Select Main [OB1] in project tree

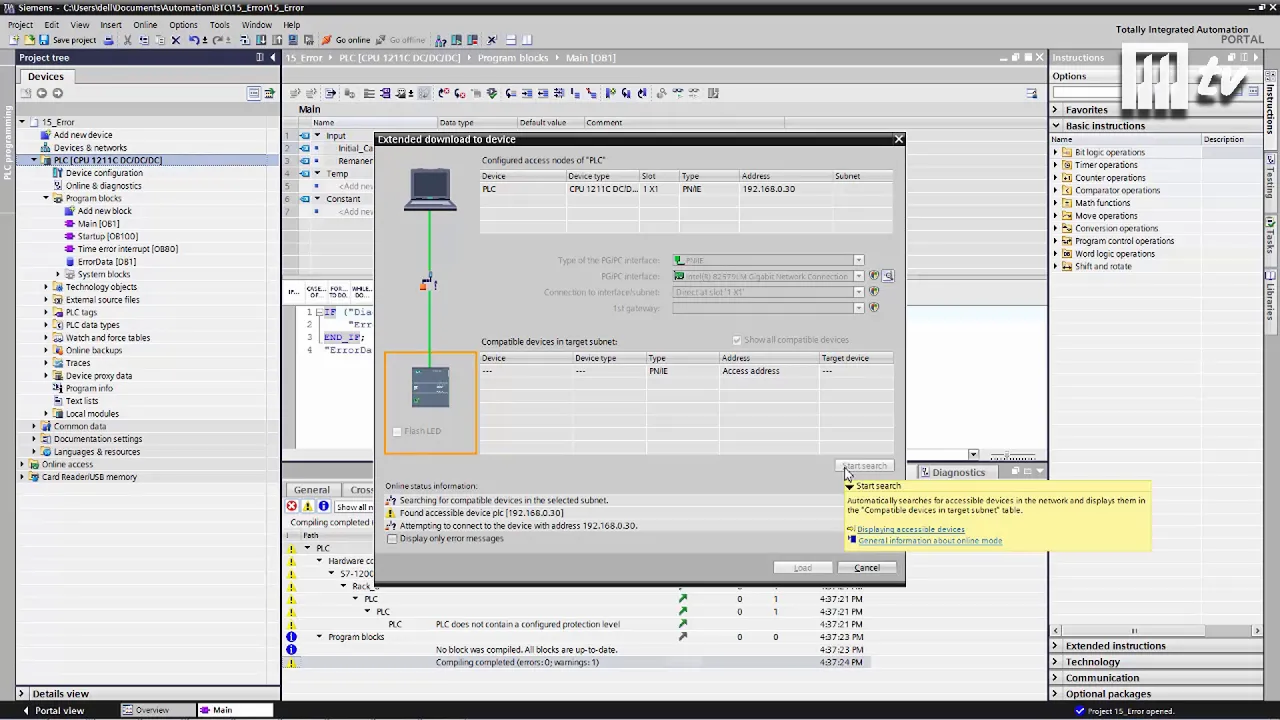(x=98, y=224)
